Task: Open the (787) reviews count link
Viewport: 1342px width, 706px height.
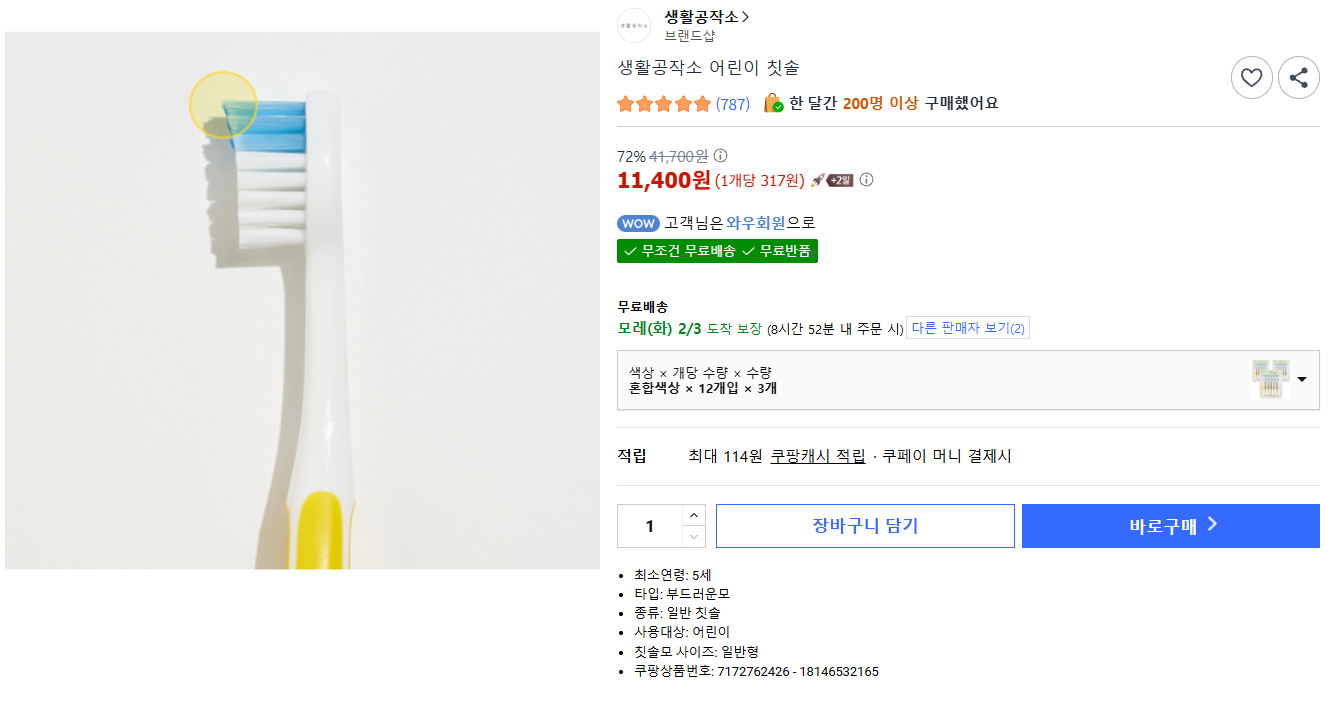Action: coord(733,104)
